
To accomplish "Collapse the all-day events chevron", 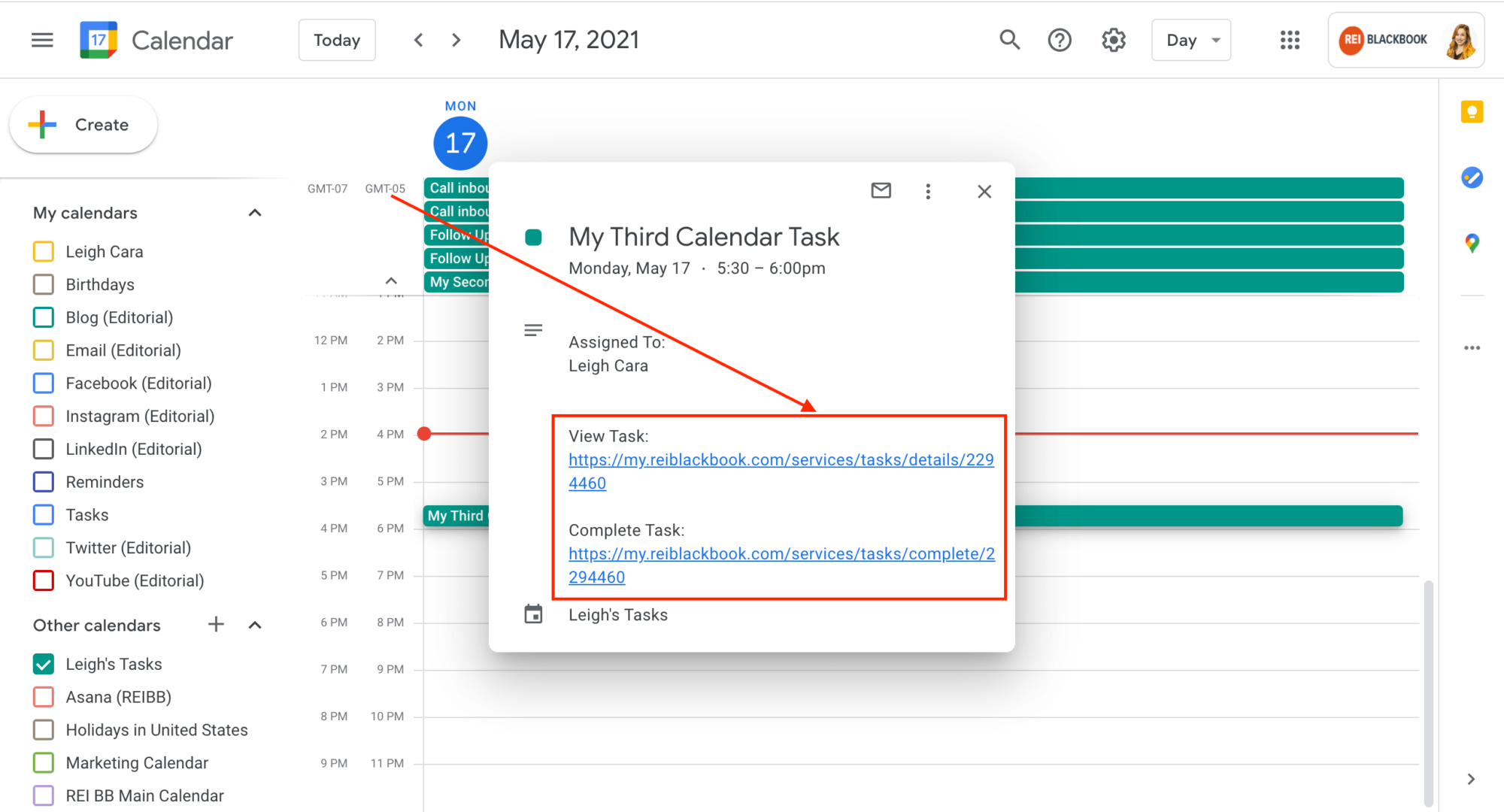I will 391,280.
